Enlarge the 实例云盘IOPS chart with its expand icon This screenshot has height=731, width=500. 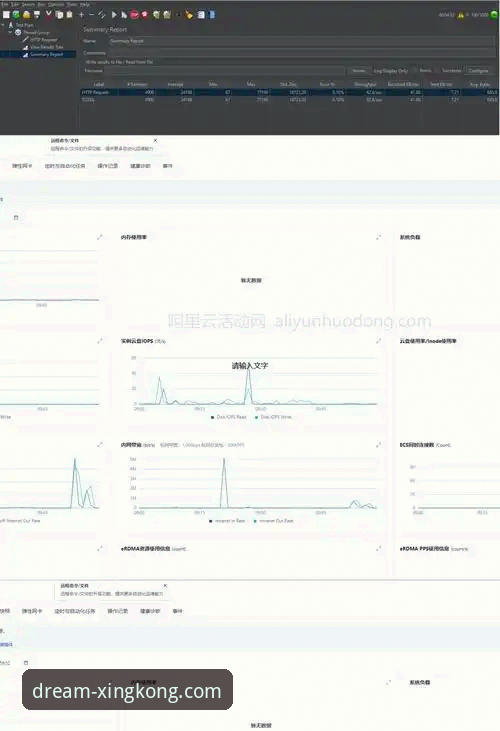[378, 341]
